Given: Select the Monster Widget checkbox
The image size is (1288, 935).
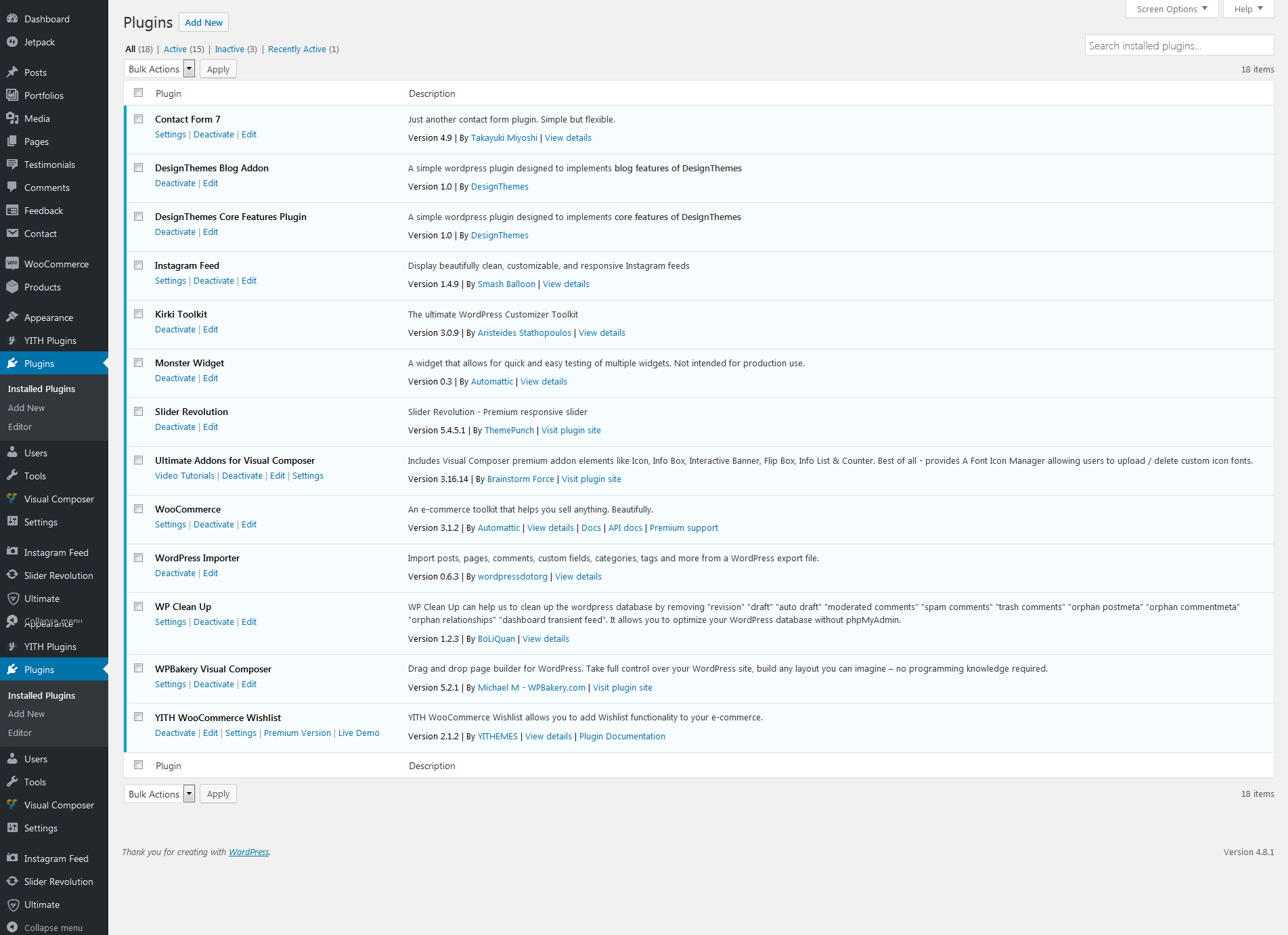Looking at the screenshot, I should tap(139, 363).
